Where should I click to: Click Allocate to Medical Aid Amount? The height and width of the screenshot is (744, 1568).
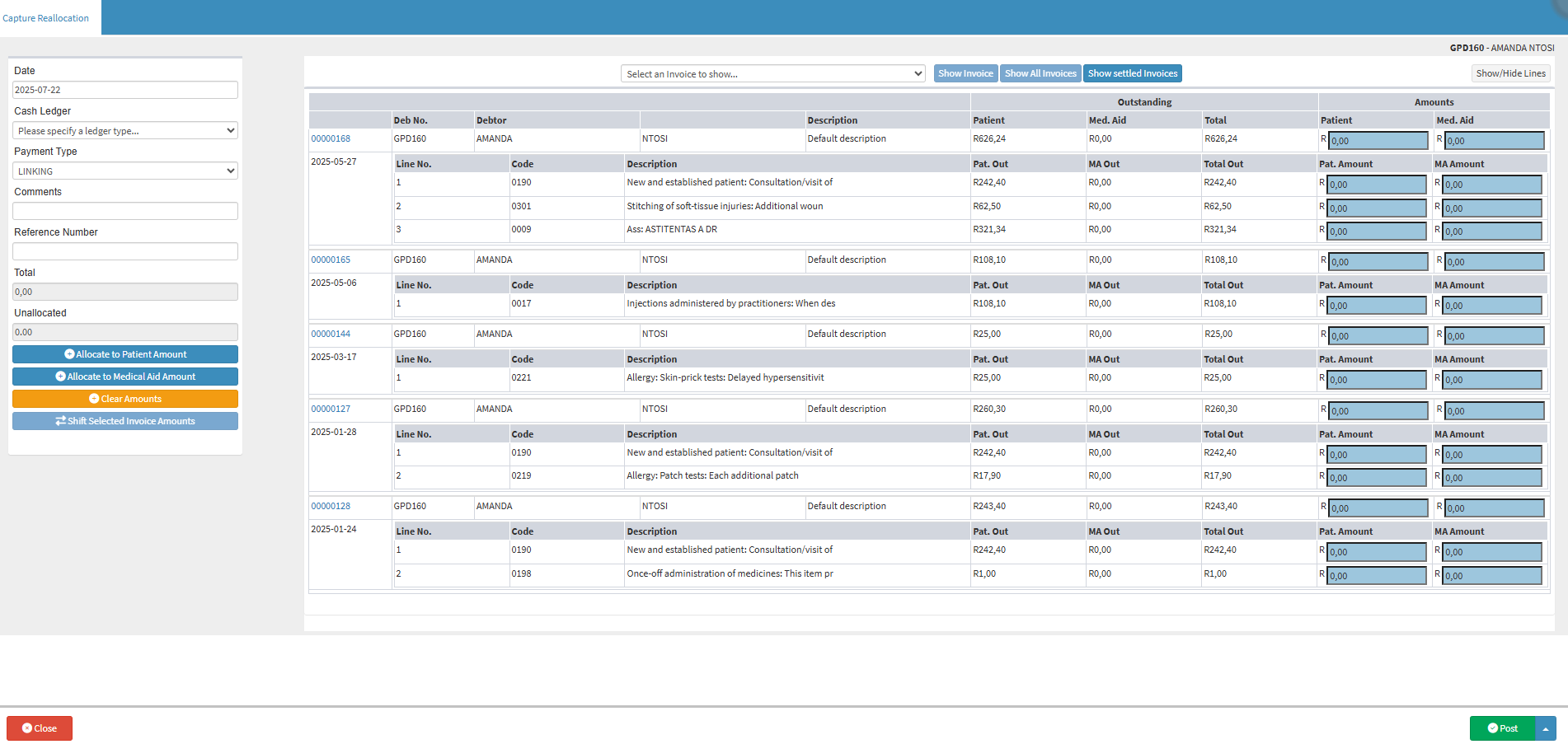[x=125, y=377]
